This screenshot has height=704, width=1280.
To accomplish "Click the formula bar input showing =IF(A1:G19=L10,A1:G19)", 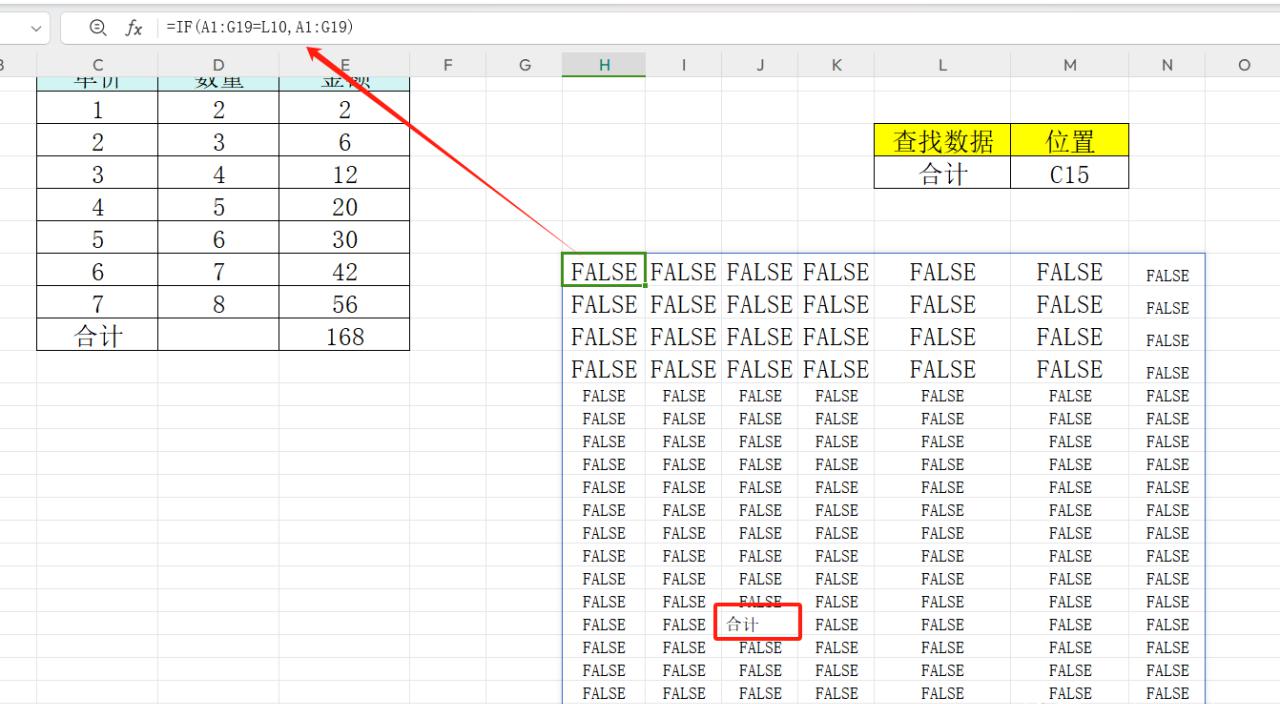I will click(x=715, y=28).
